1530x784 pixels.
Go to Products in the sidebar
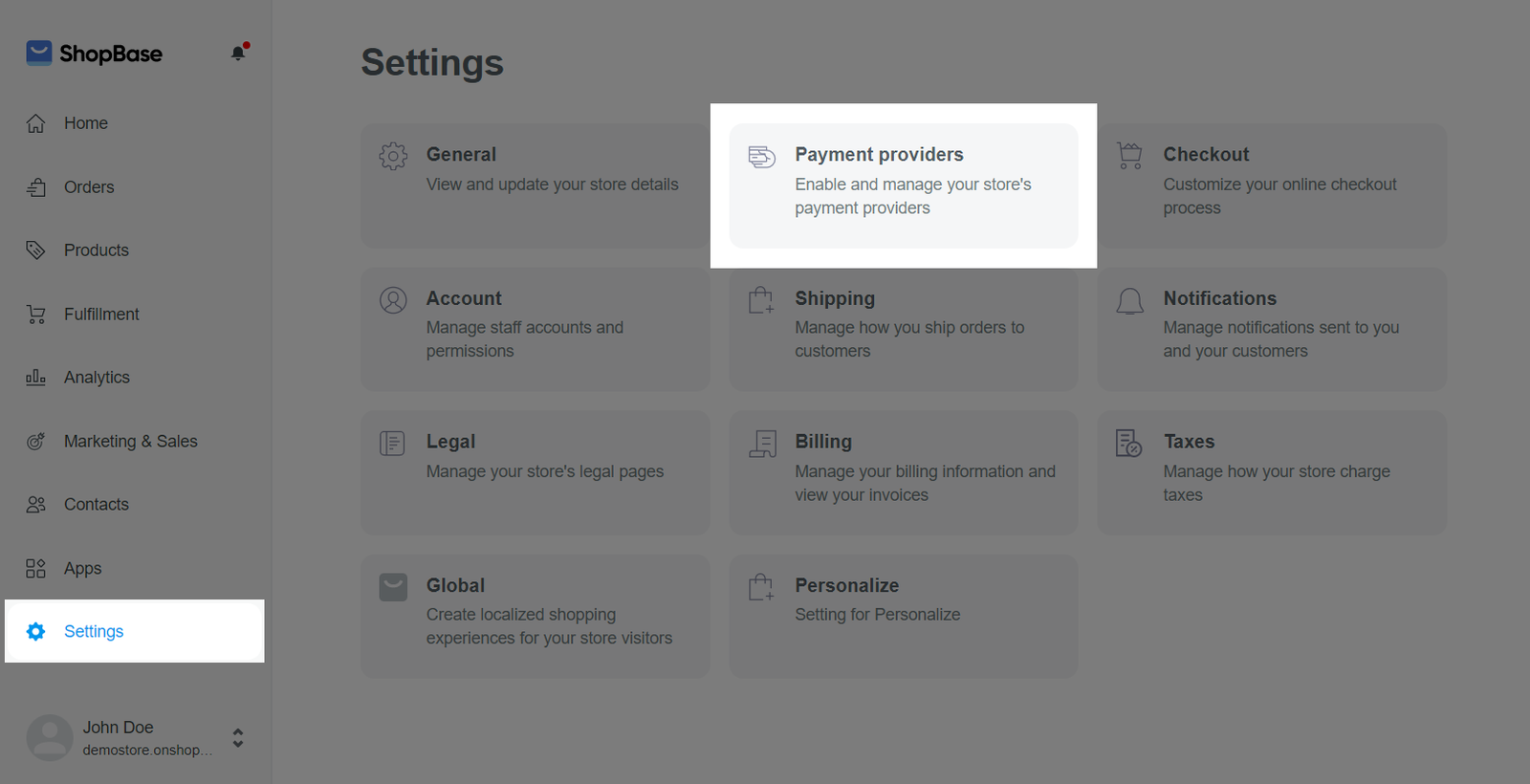96,250
